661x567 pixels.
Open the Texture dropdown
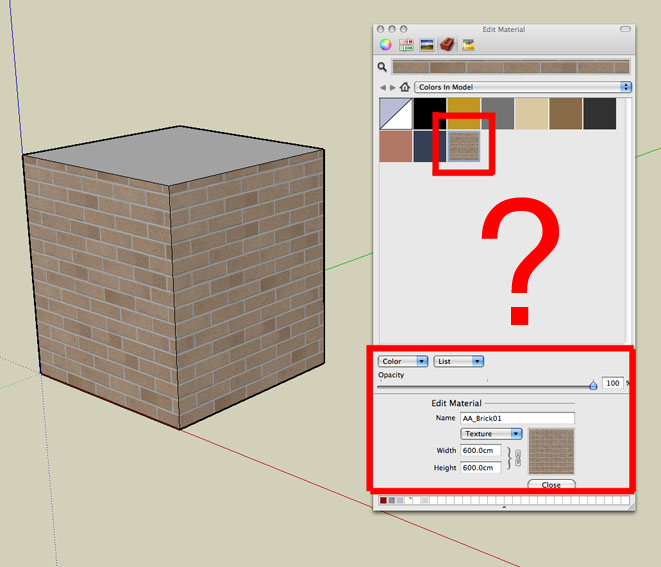coord(491,434)
